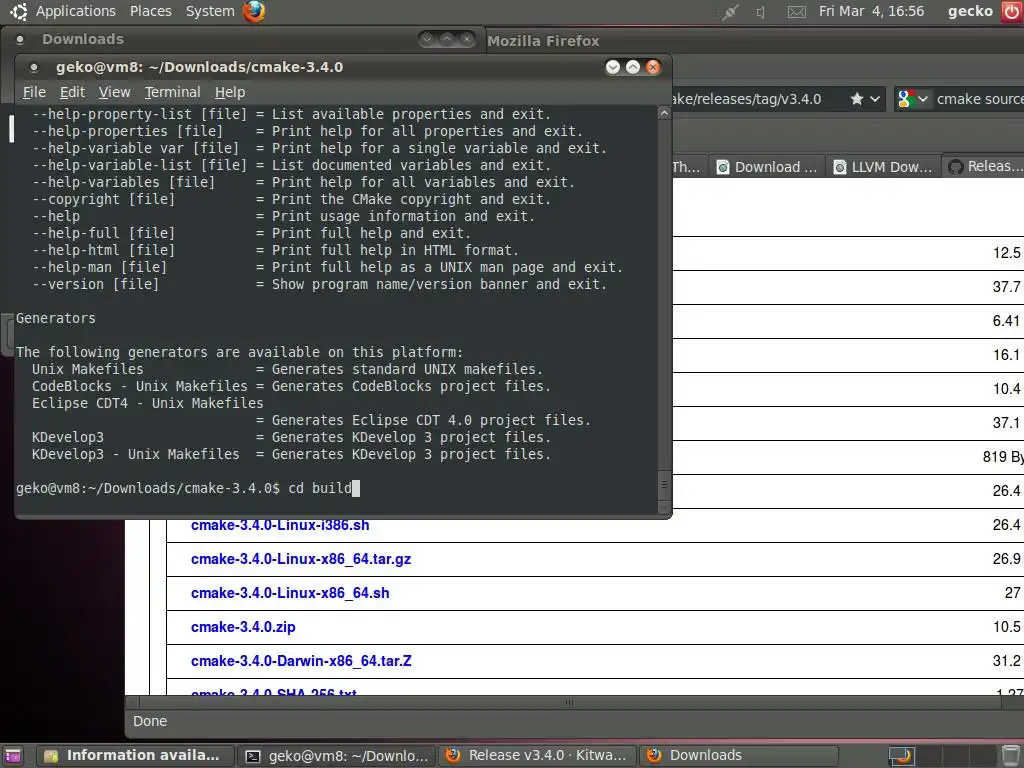This screenshot has width=1024, height=768.
Task: Open the network connection indicator icon
Action: [730, 12]
